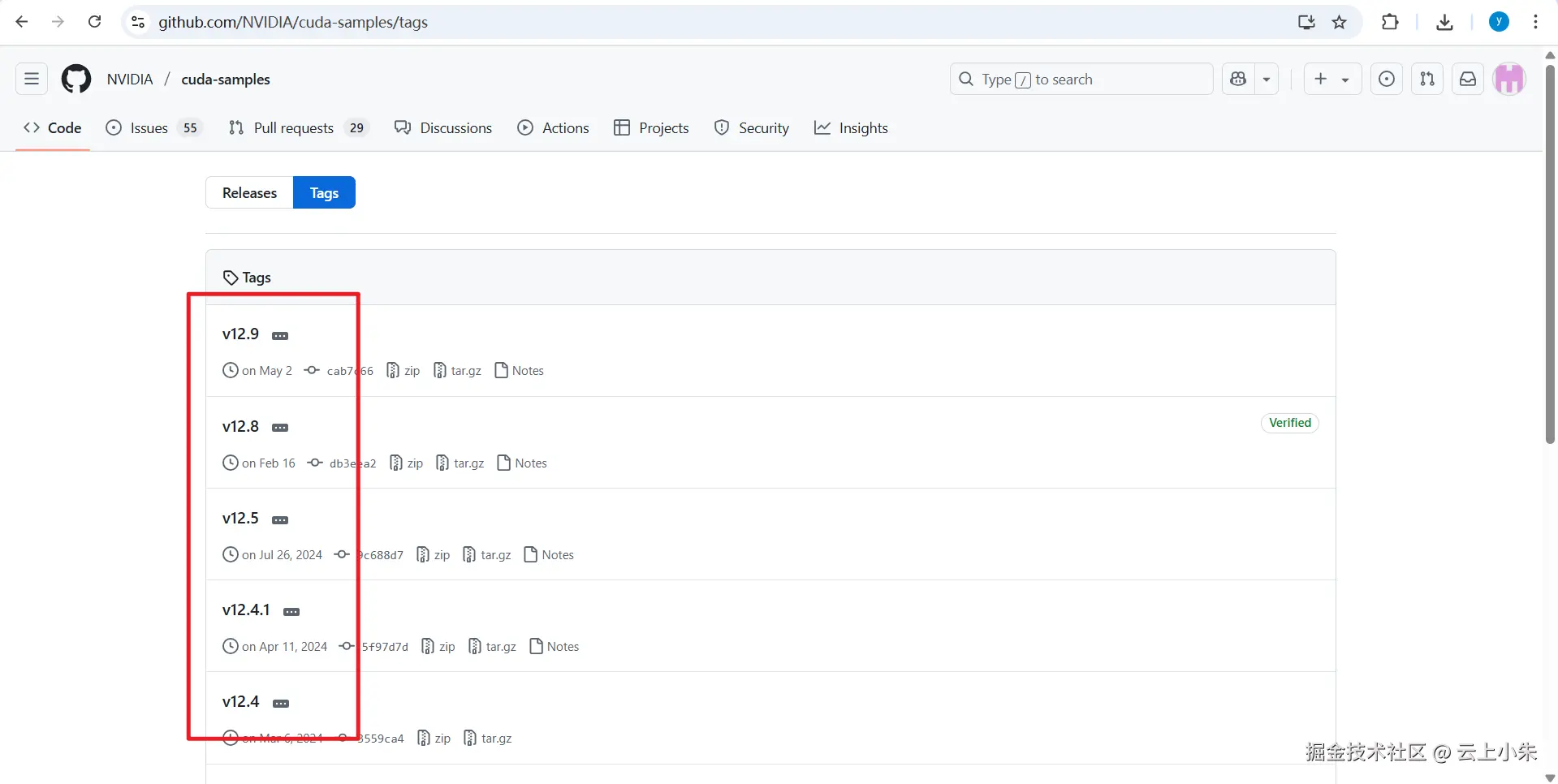Download v12.8 tar.gz archive
The width and height of the screenshot is (1558, 784).
pos(460,463)
